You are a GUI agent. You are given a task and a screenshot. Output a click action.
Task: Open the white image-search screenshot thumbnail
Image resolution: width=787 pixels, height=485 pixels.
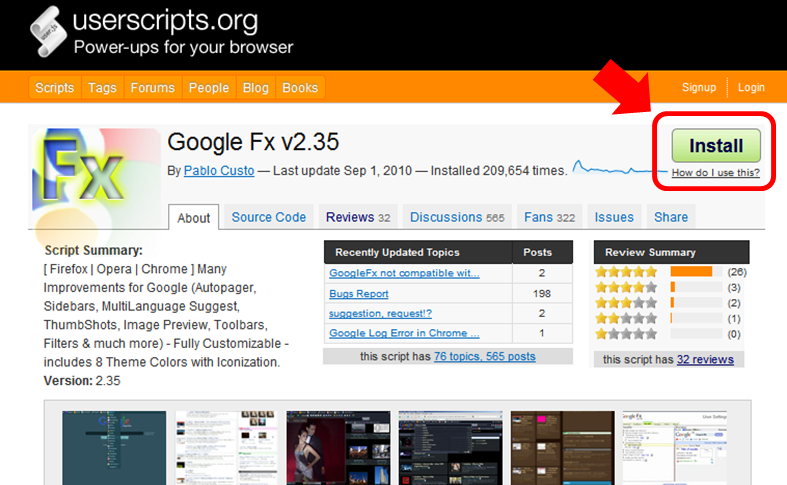tap(226, 448)
